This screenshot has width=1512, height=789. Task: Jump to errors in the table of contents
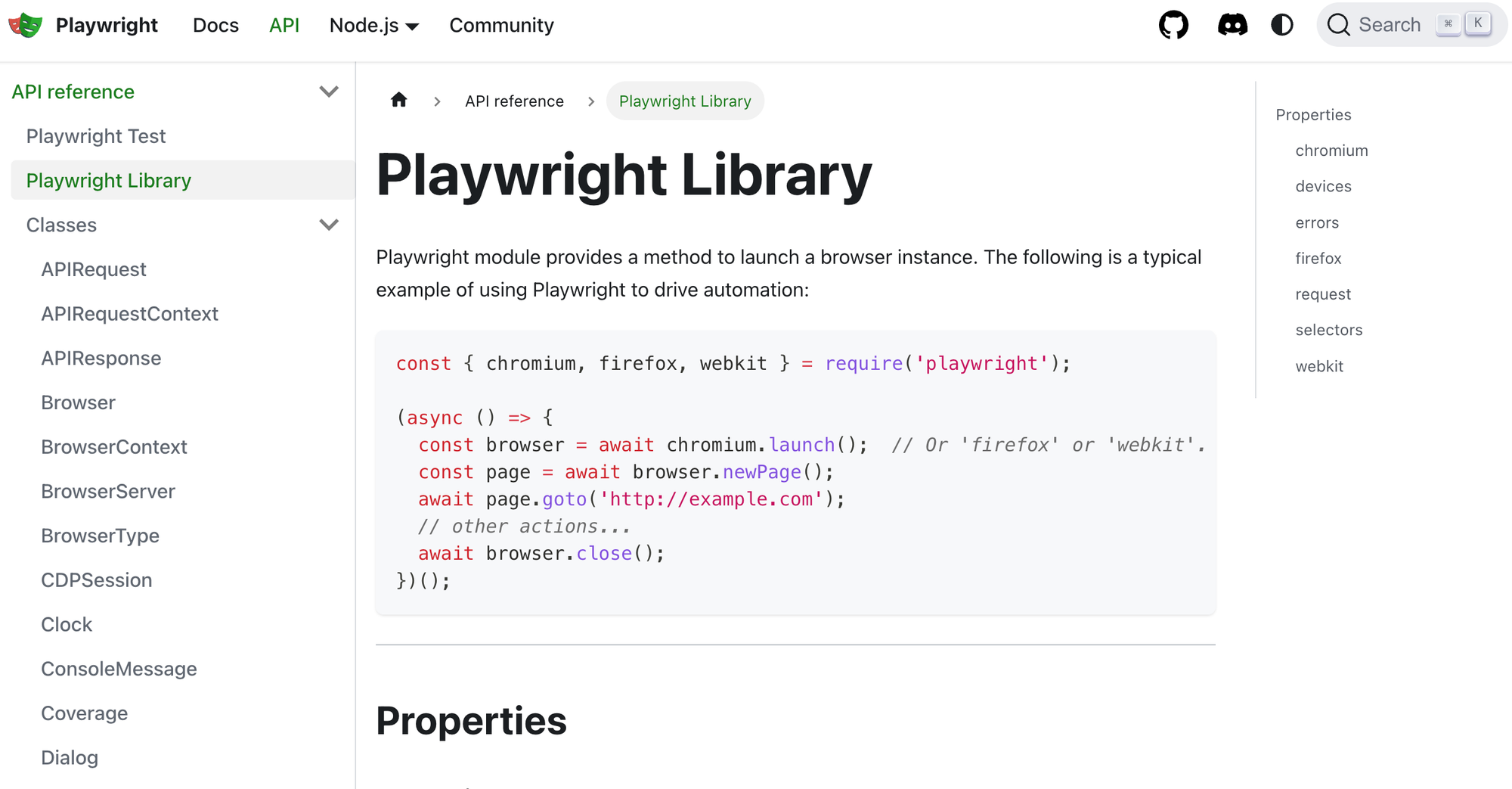point(1317,222)
